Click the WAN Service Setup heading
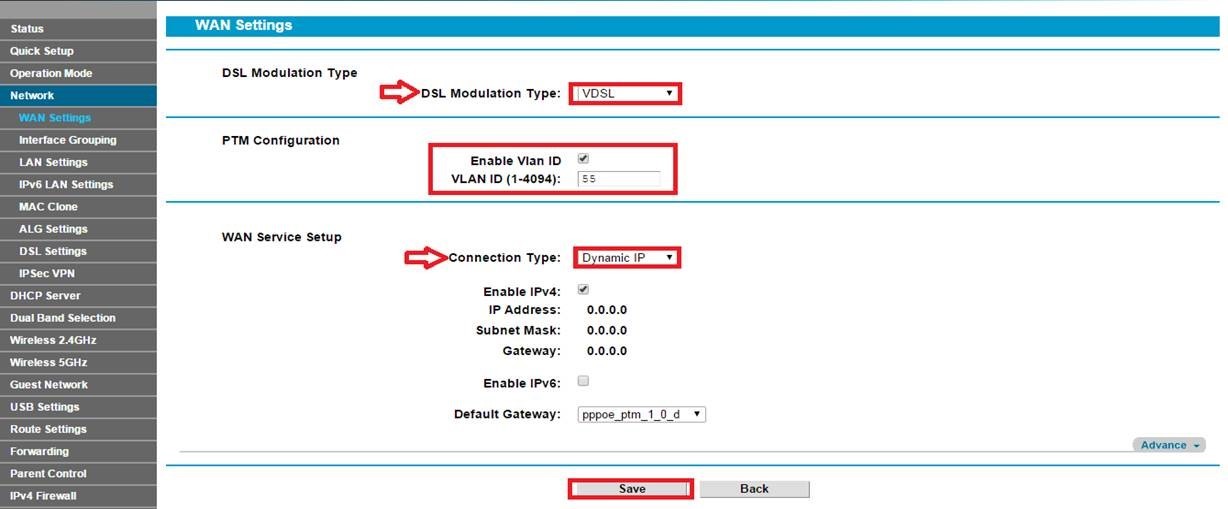This screenshot has width=1228, height=509. point(281,237)
